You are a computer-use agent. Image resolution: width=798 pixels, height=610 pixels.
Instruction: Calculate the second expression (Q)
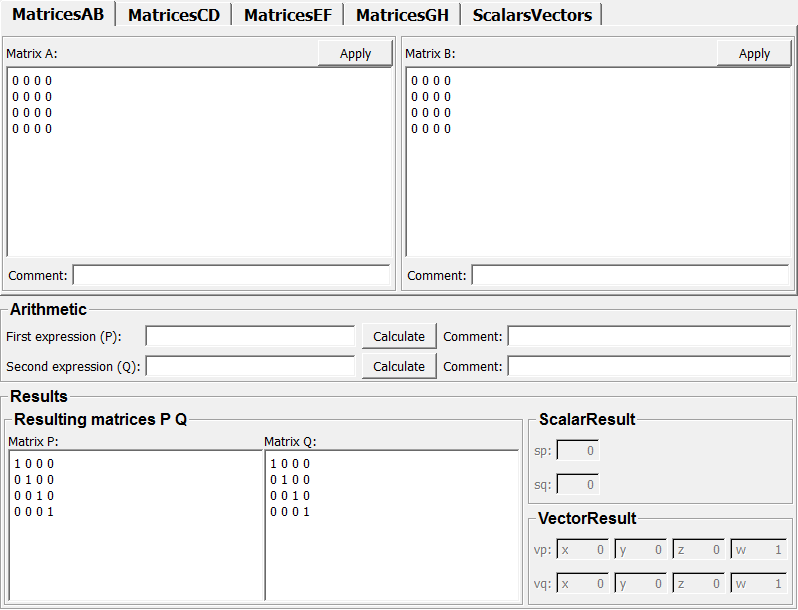click(399, 367)
